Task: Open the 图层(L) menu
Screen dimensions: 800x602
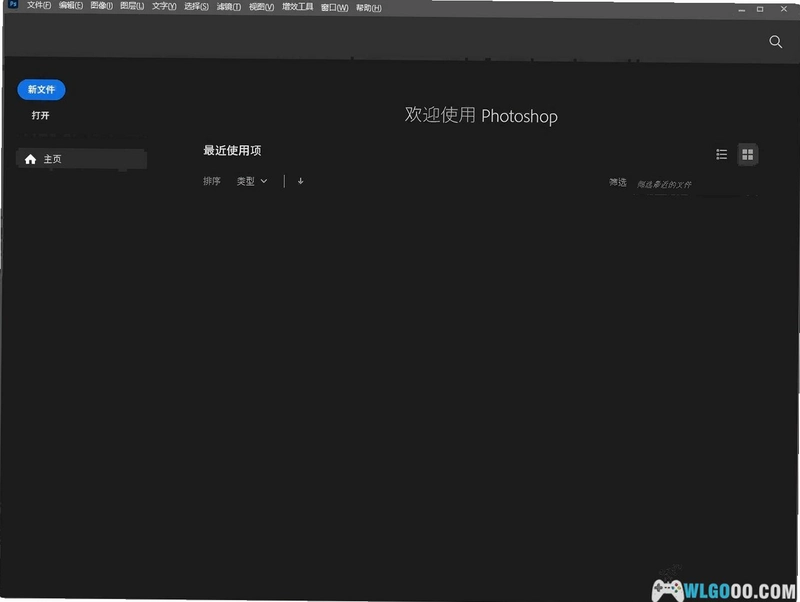Action: pos(132,6)
